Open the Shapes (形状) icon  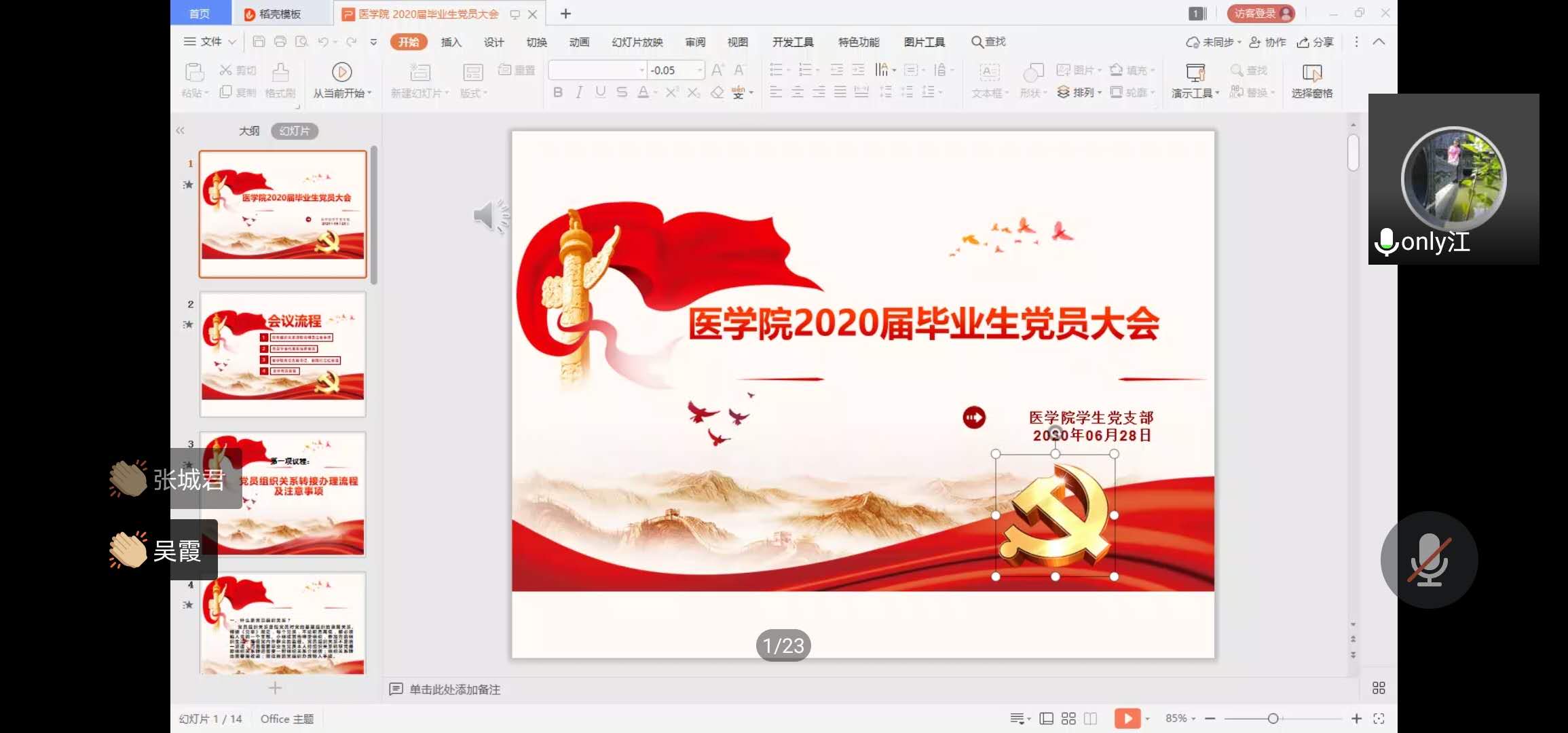click(1033, 72)
